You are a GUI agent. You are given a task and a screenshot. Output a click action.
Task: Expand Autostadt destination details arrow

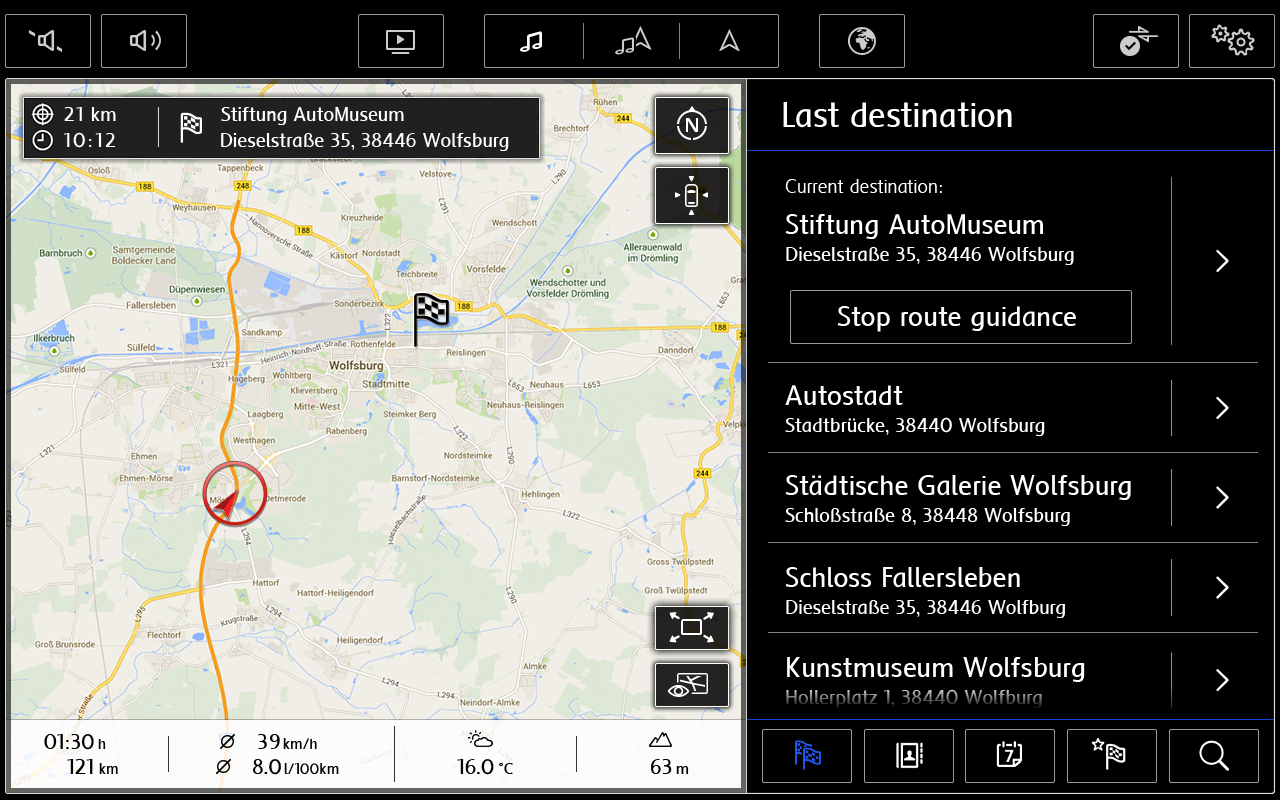pyautogui.click(x=1221, y=408)
